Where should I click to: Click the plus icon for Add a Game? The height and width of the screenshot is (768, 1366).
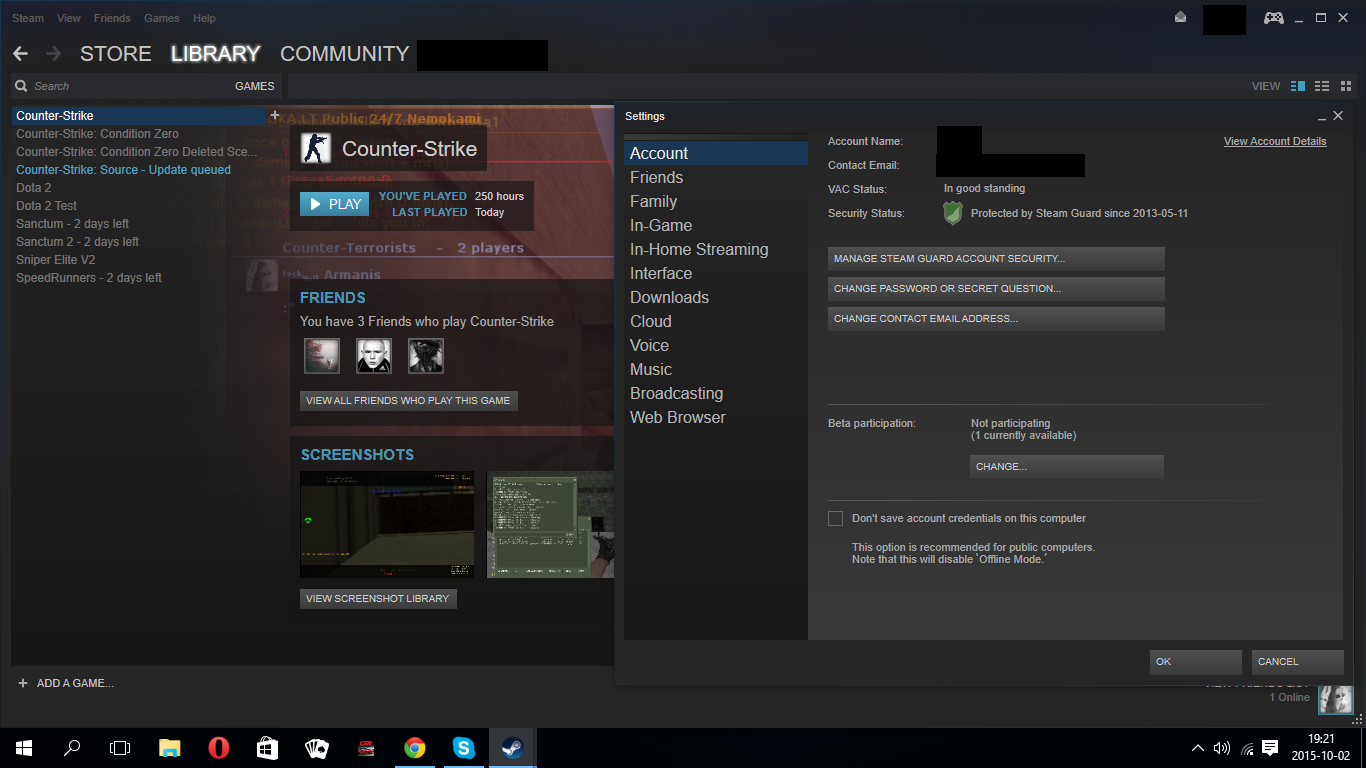pyautogui.click(x=23, y=683)
